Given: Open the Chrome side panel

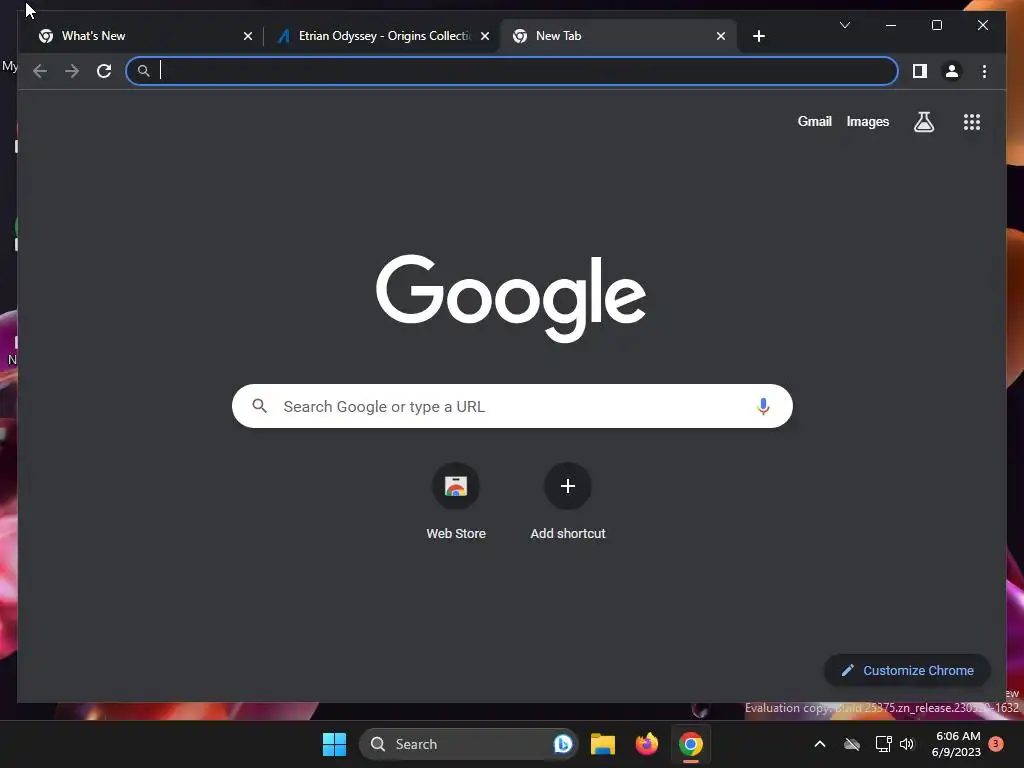Looking at the screenshot, I should coord(920,71).
